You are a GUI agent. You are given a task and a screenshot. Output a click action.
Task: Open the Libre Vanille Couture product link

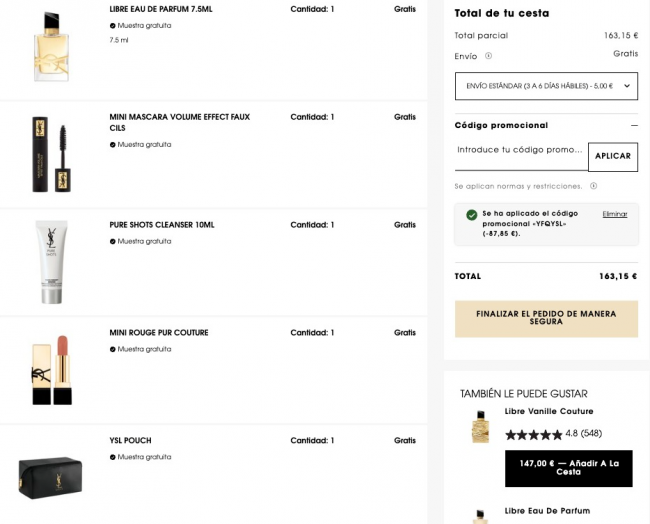pyautogui.click(x=549, y=411)
